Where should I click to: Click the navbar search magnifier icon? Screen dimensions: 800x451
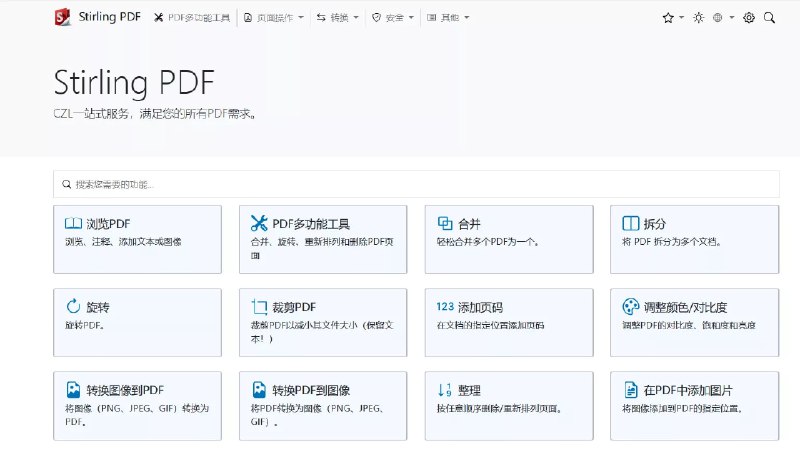[769, 18]
